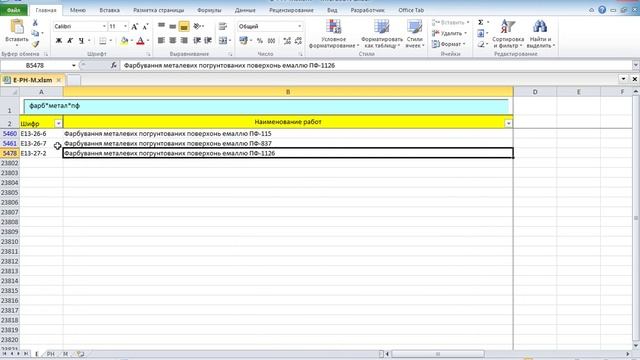Click the formula bar text

(229, 65)
